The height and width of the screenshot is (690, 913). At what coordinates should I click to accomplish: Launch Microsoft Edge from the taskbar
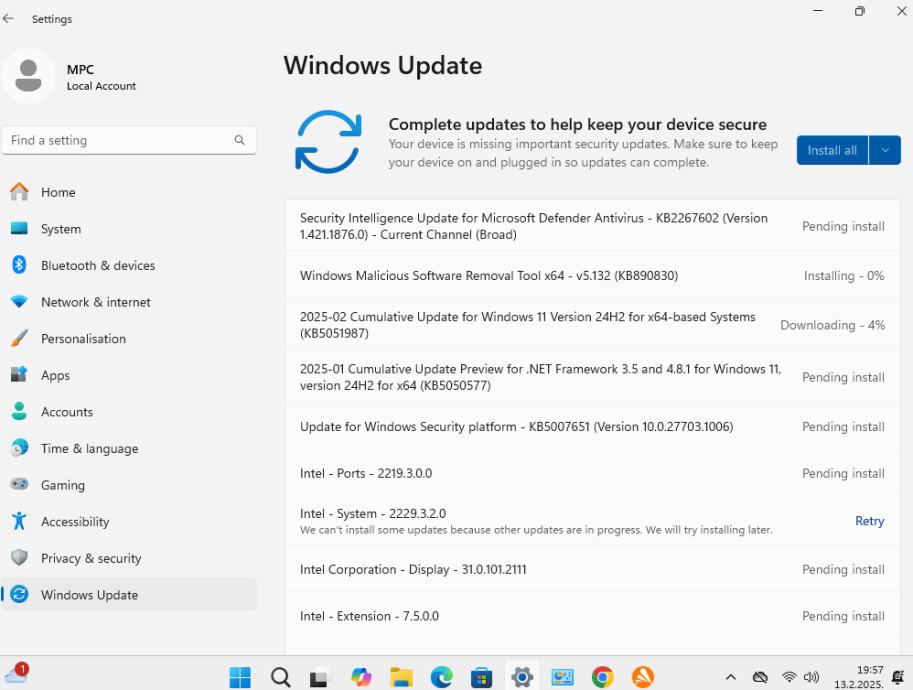[441, 677]
